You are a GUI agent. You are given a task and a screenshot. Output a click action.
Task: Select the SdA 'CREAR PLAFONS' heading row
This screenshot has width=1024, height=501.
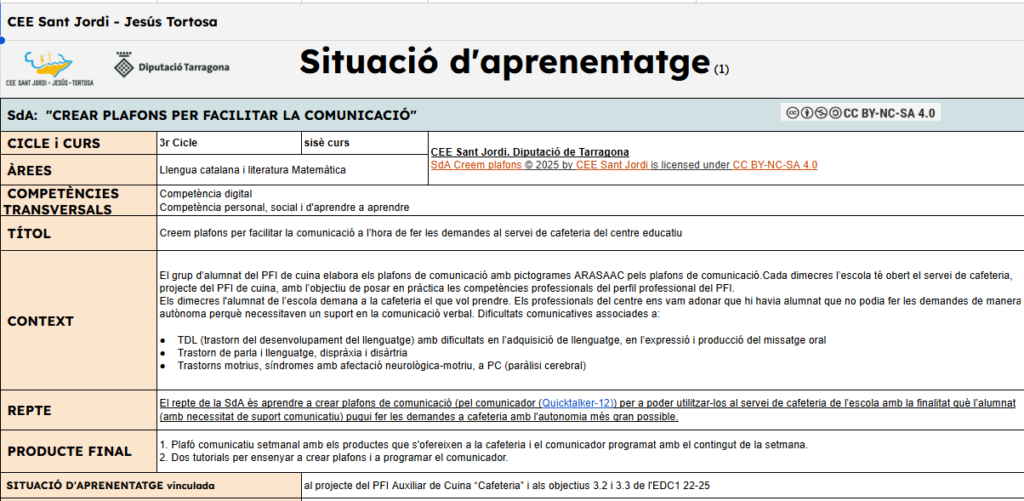point(211,114)
